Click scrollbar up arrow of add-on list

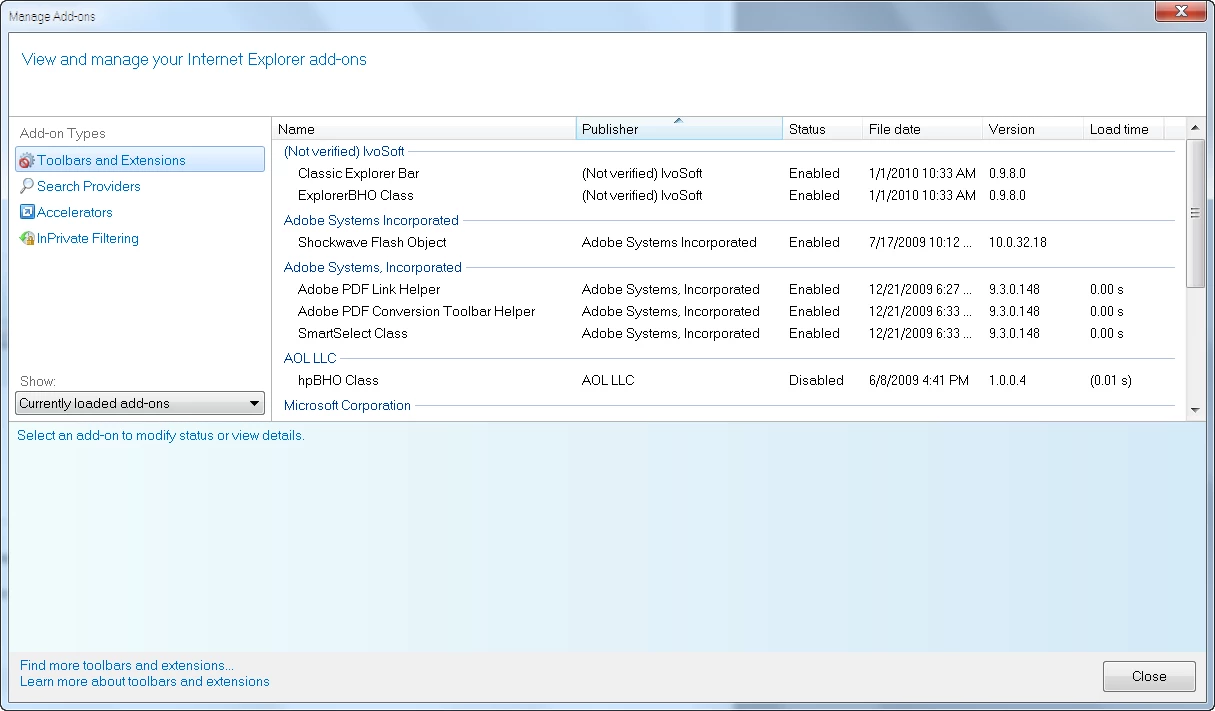(x=1195, y=128)
